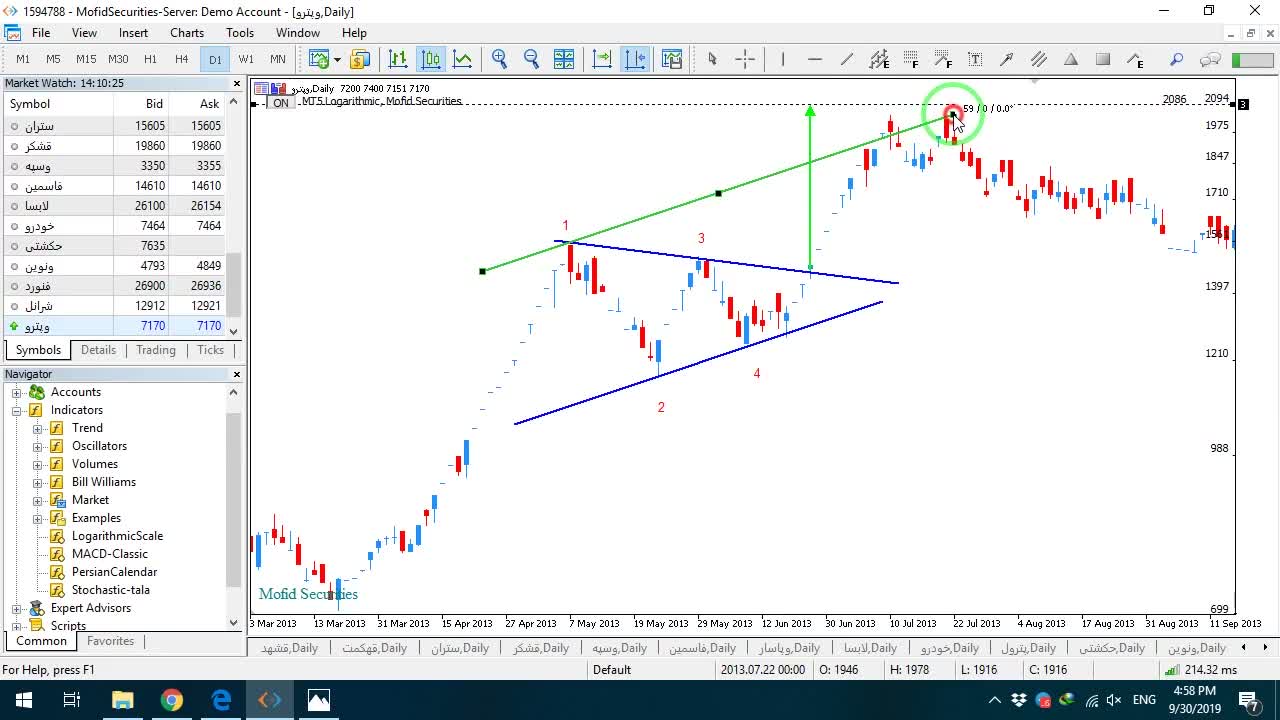1280x720 pixels.
Task: Sort Market Watch by Ask header
Action: coord(197,104)
